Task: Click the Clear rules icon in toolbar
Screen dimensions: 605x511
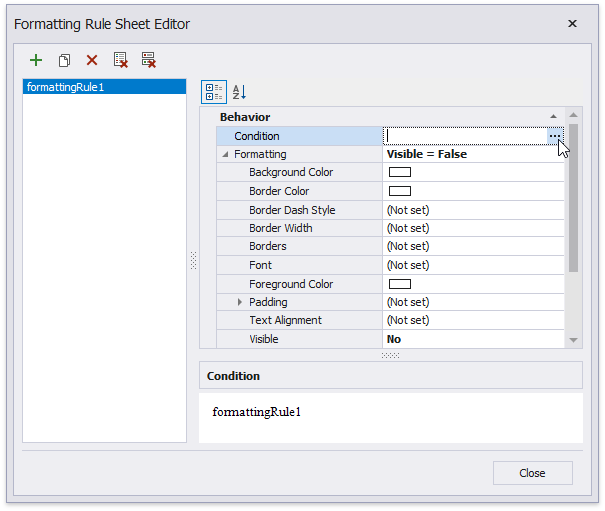Action: coord(121,61)
